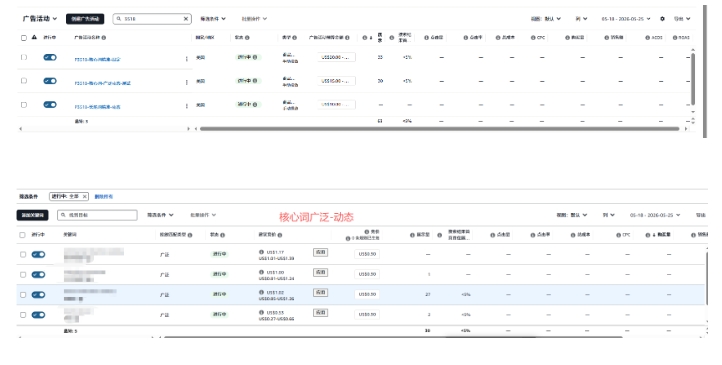The width and height of the screenshot is (722, 365).
Task: Click the 进行中 status info icon on the US$10.00 campaign row
Action: point(255,104)
